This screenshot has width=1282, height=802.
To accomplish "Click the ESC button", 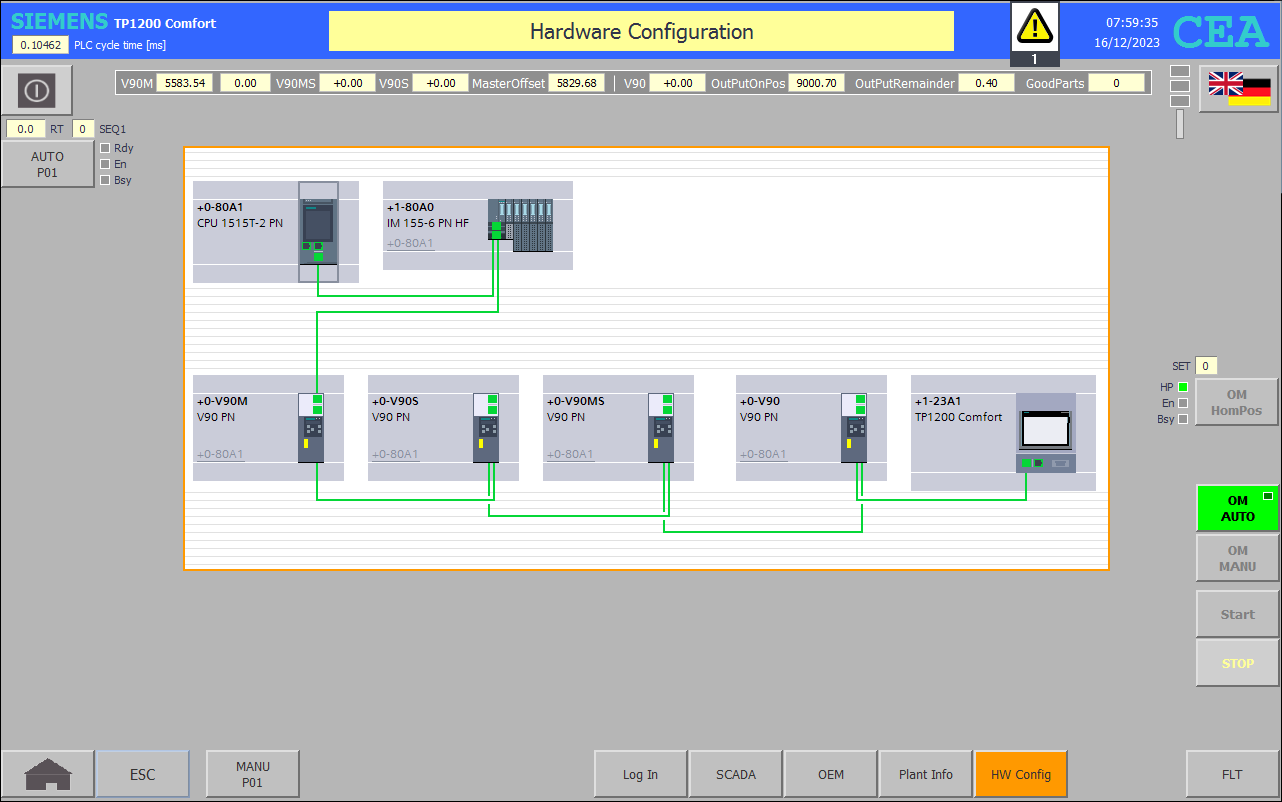I will tap(143, 774).
